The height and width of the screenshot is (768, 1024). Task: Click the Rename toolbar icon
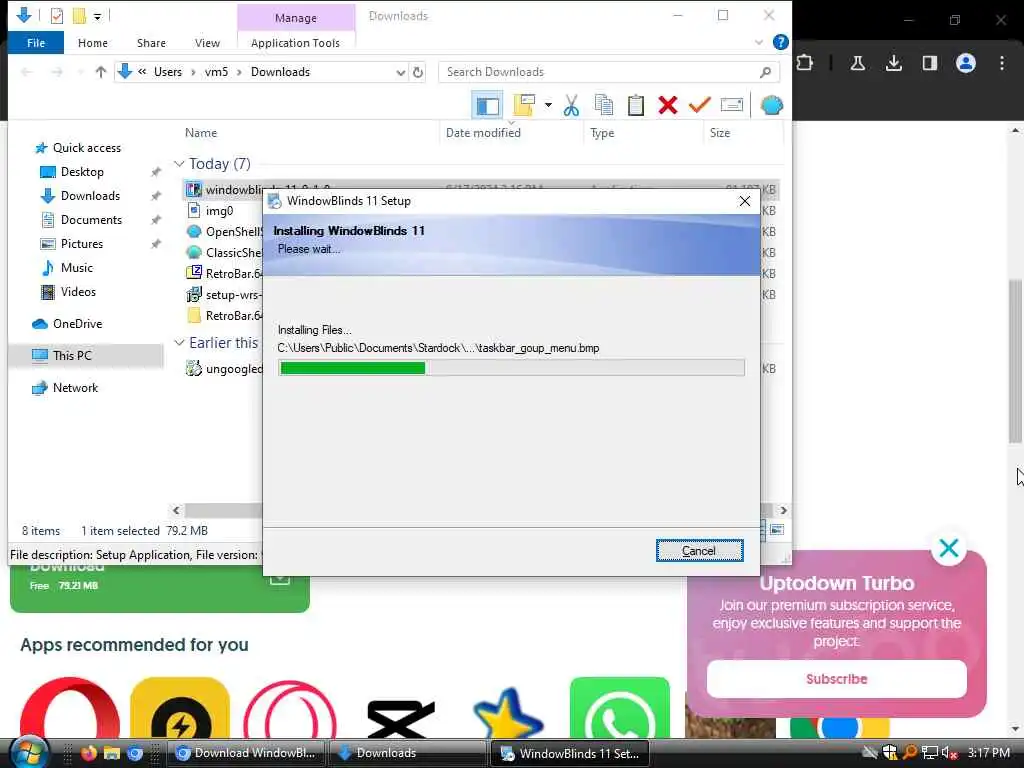[731, 105]
